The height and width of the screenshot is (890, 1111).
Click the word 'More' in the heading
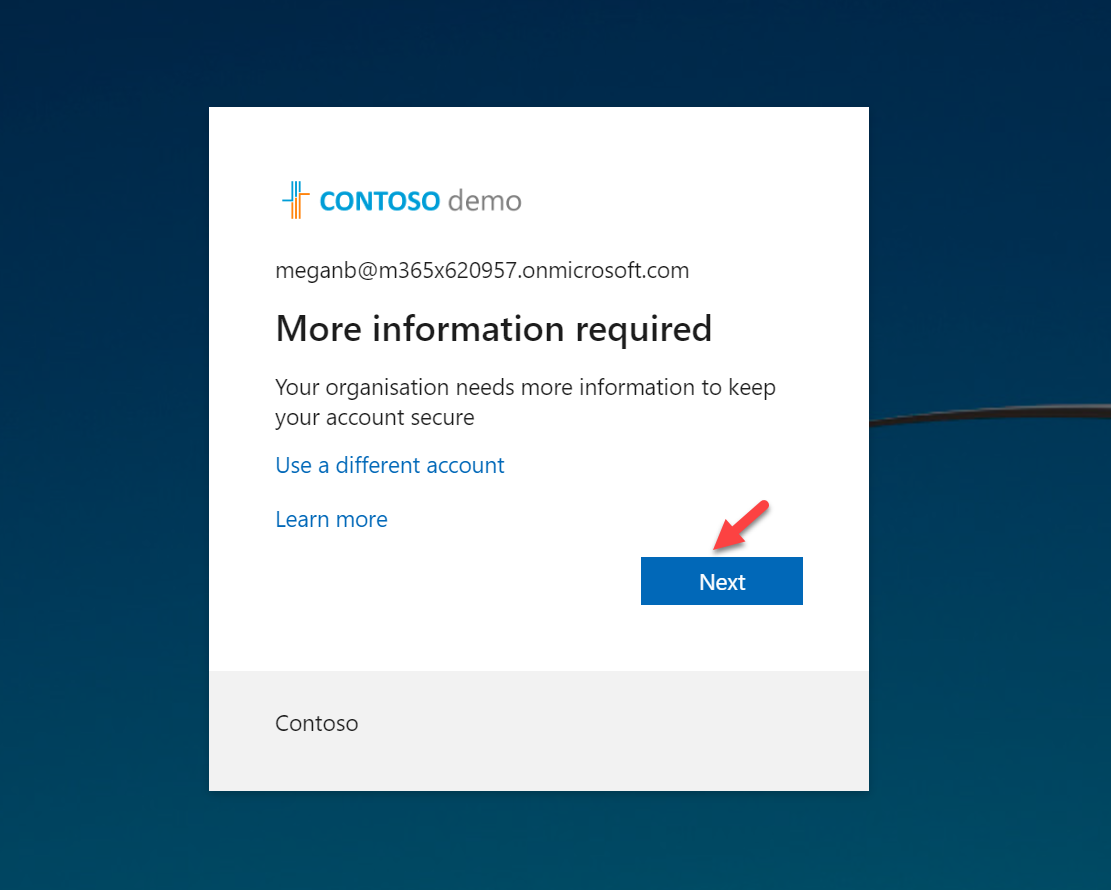click(x=319, y=329)
